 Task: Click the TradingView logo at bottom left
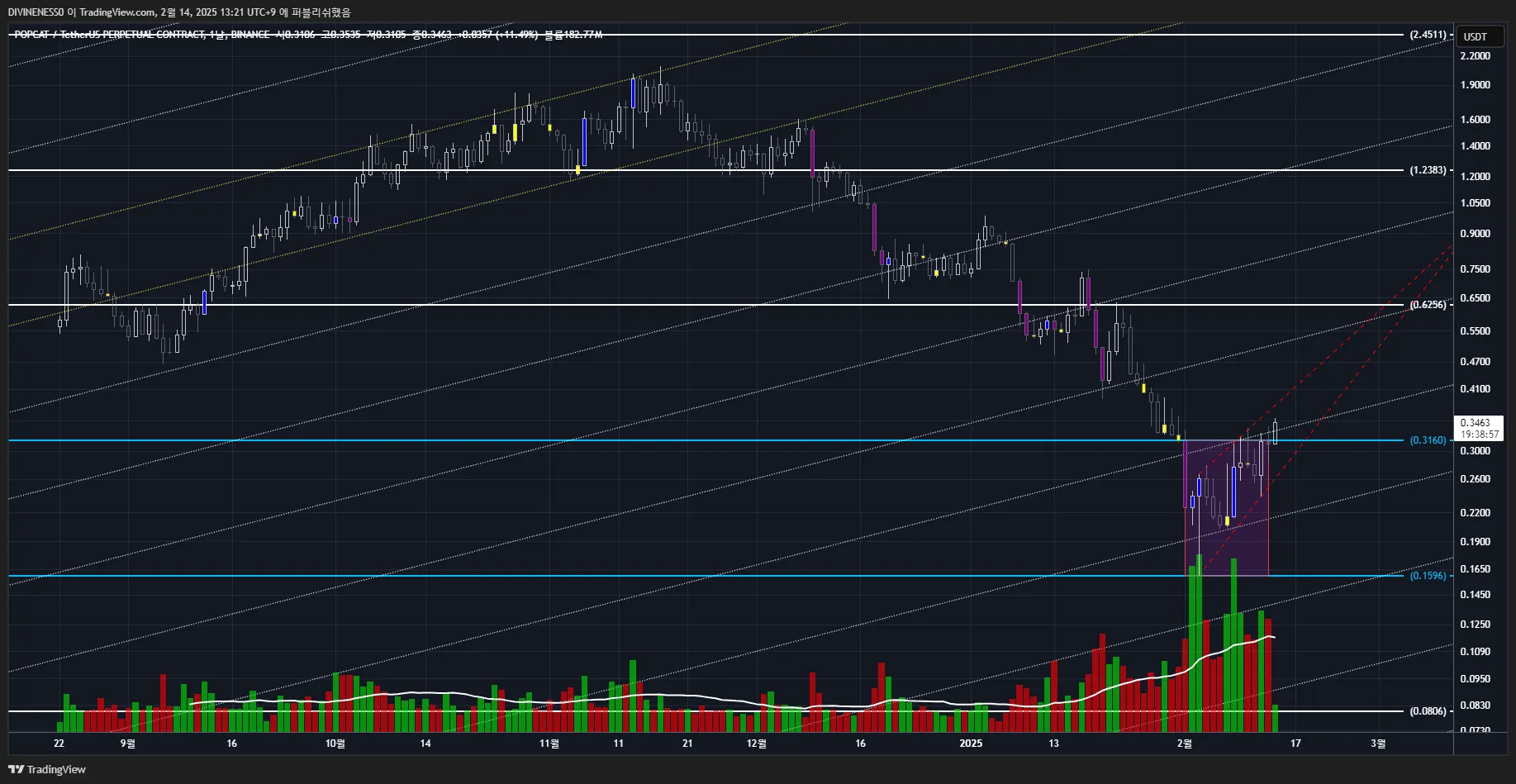[x=47, y=769]
